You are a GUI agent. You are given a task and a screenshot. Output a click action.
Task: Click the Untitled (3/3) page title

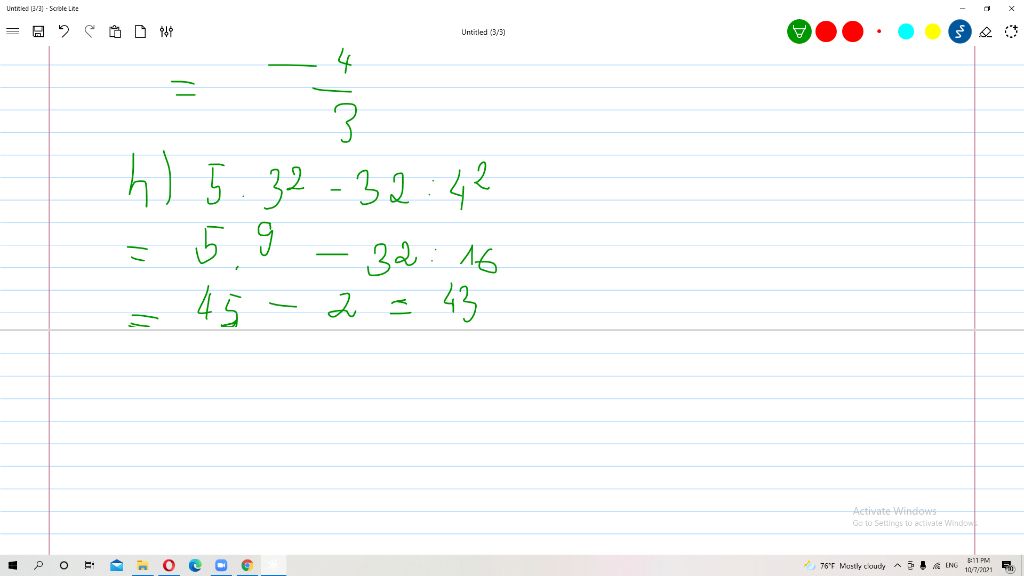[483, 32]
